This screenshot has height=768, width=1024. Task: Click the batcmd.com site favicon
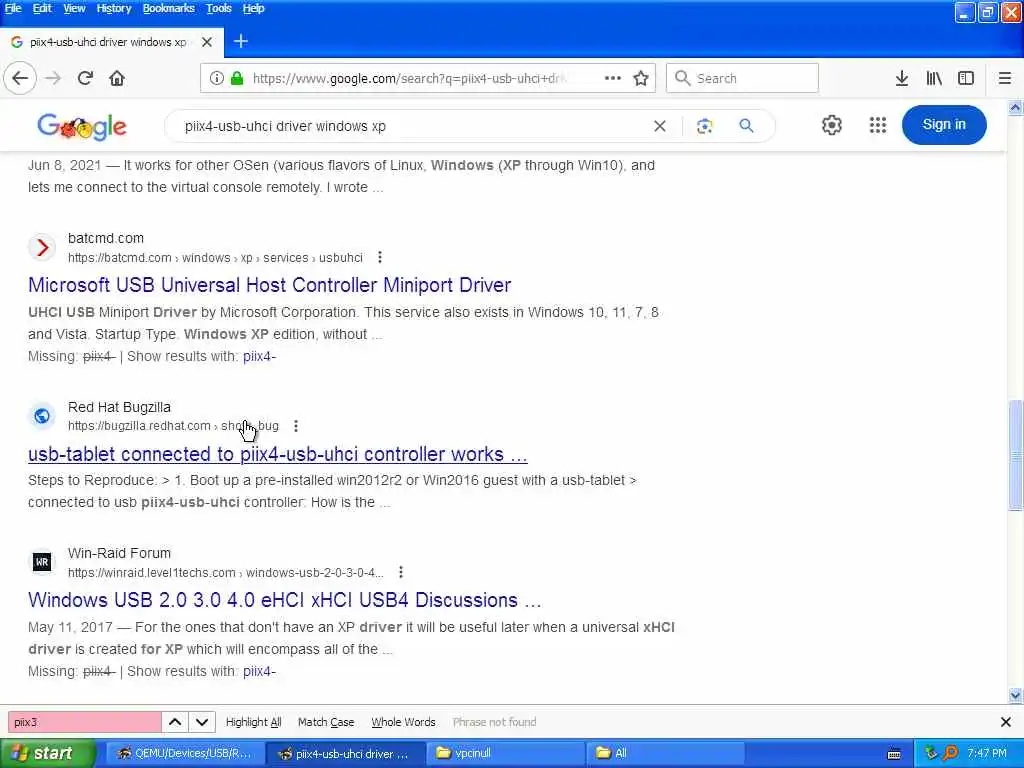pos(42,248)
